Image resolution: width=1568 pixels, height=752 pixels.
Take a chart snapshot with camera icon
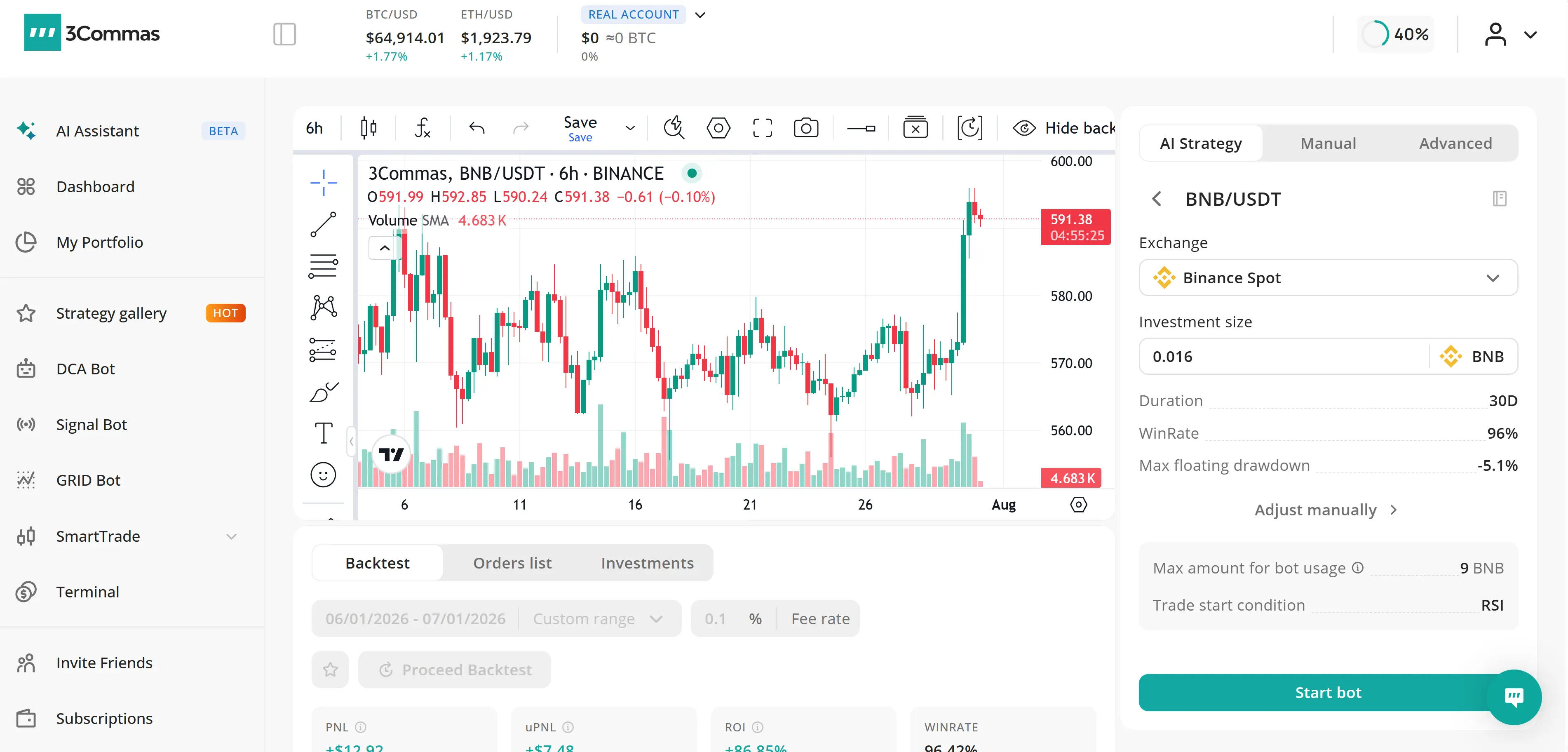click(x=806, y=129)
